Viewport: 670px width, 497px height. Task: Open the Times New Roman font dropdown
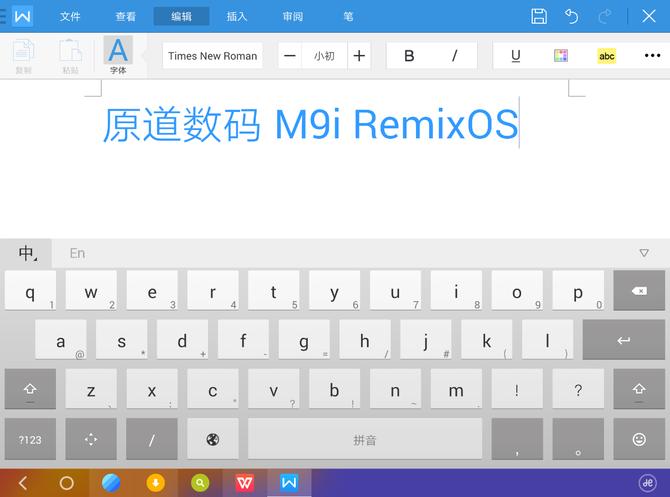point(212,56)
